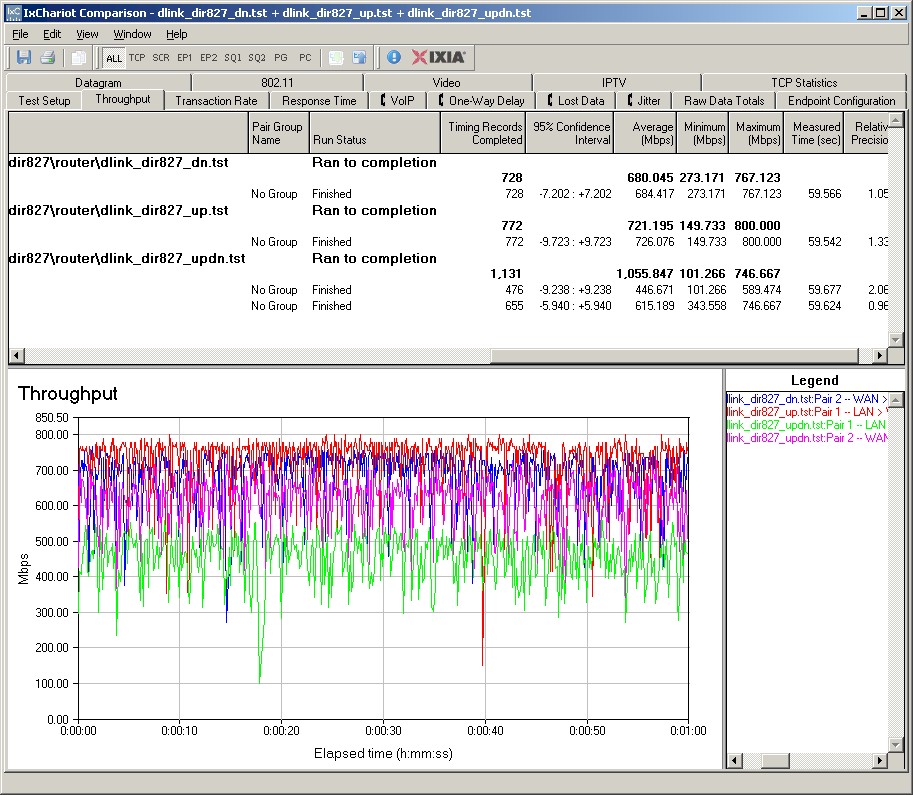This screenshot has height=795, width=913.
Task: Select the PG toolbar filter
Action: (281, 58)
